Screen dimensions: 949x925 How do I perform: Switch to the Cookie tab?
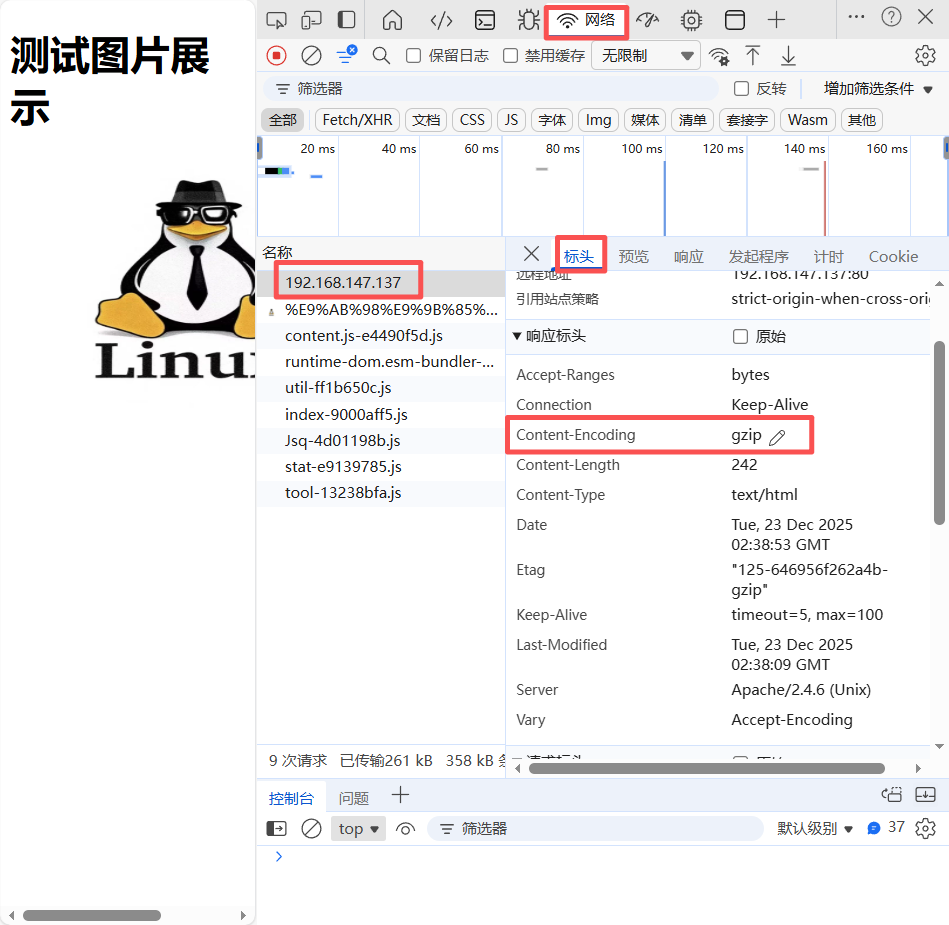point(893,257)
